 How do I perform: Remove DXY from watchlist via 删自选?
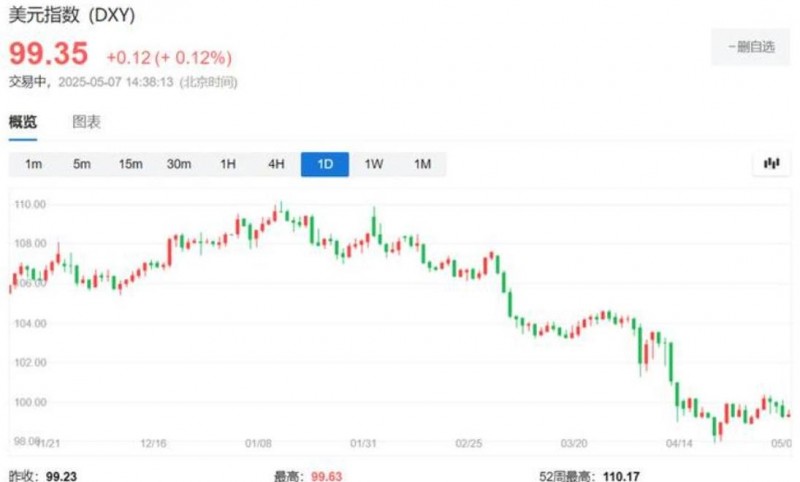pos(751,47)
